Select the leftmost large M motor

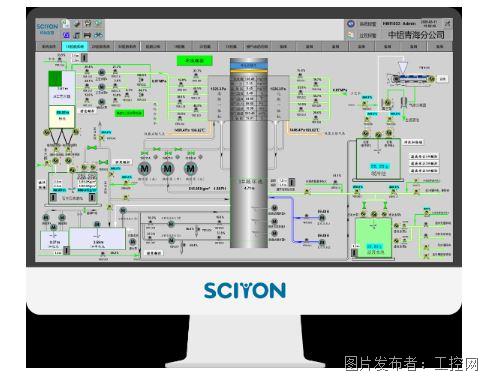point(144,169)
